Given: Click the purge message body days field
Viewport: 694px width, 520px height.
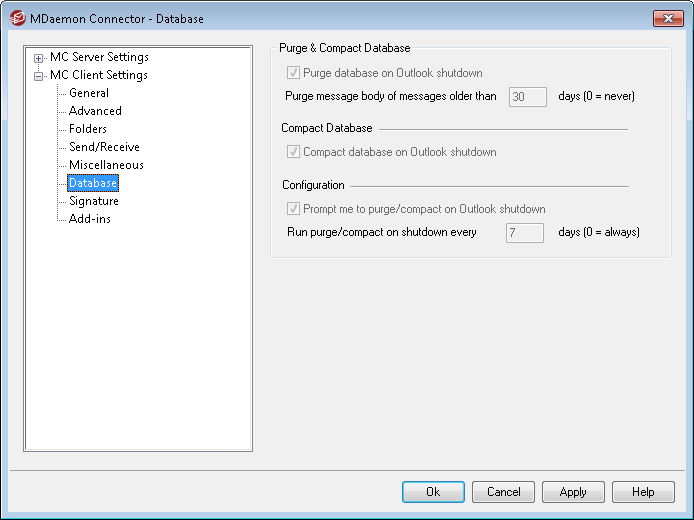Looking at the screenshot, I should click(x=527, y=97).
